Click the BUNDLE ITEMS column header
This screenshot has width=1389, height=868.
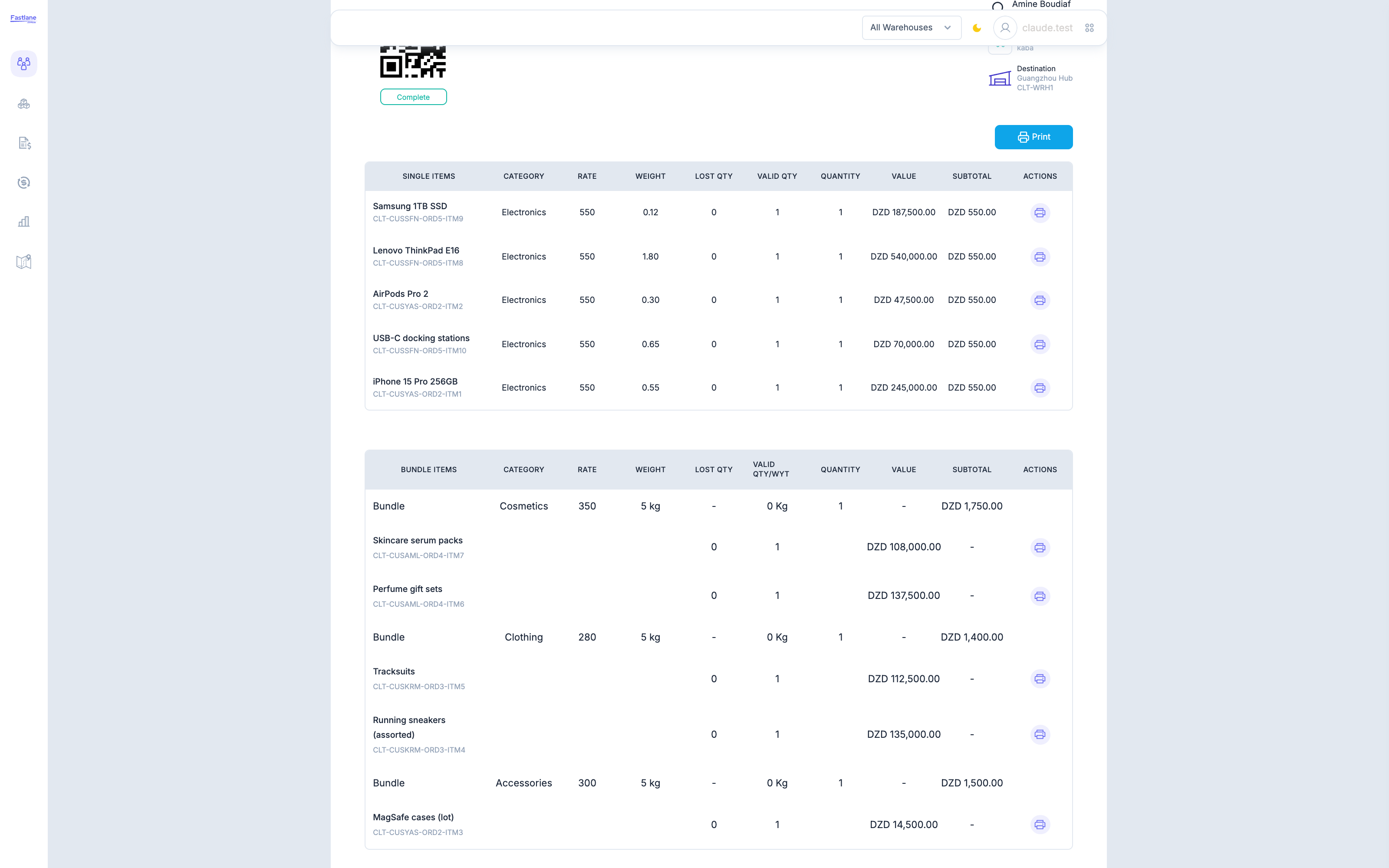[x=429, y=470]
